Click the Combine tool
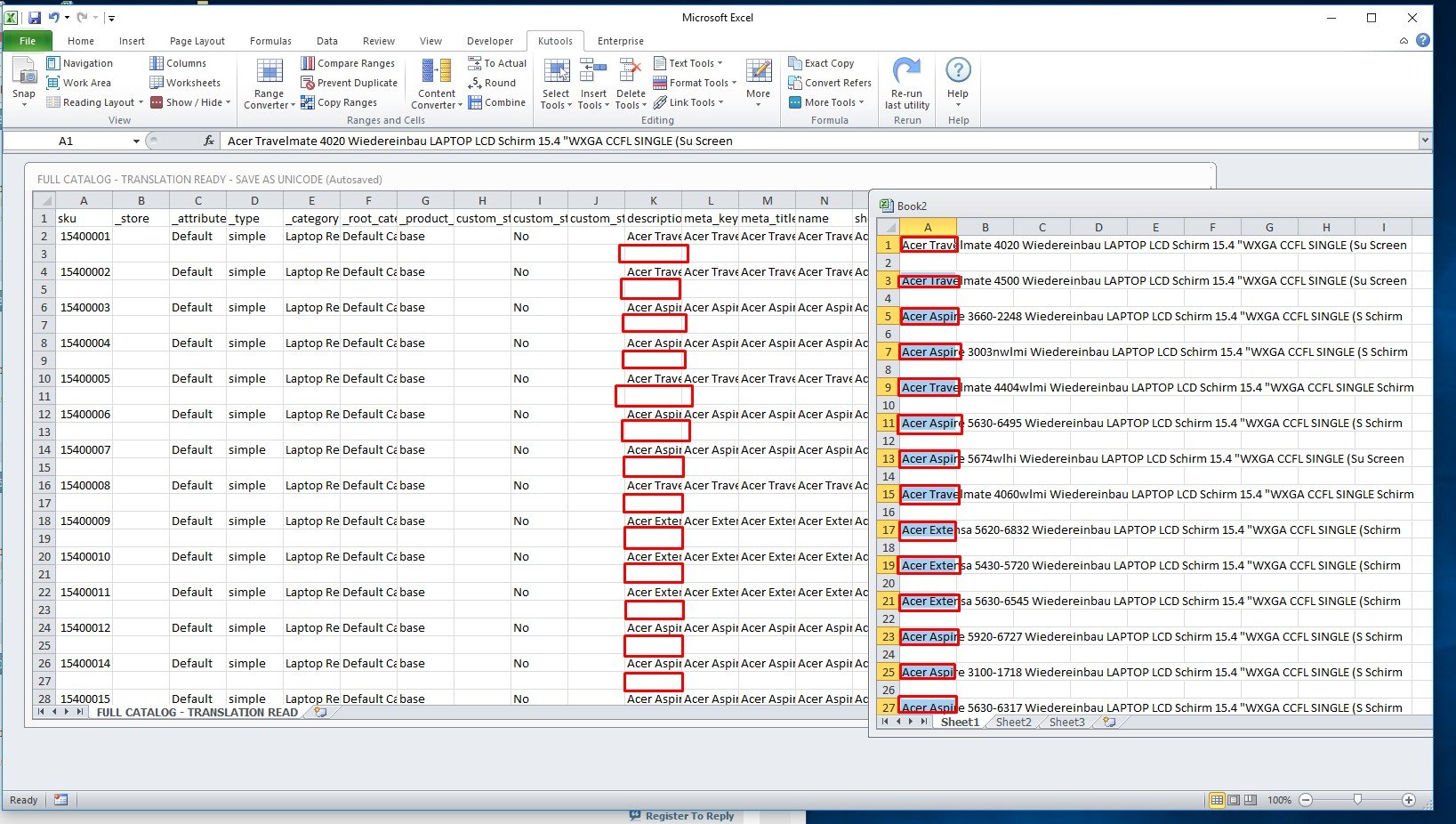Screen dimensions: 1456x824 (x=497, y=102)
